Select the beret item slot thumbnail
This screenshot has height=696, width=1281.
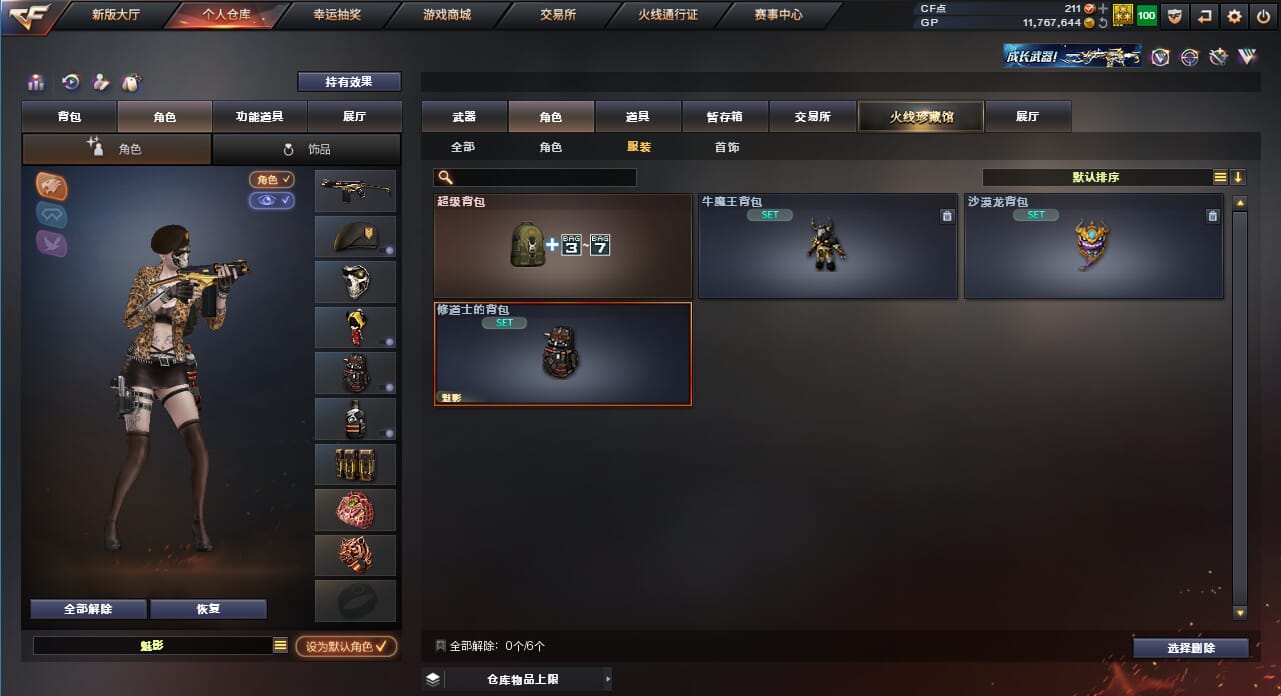355,237
